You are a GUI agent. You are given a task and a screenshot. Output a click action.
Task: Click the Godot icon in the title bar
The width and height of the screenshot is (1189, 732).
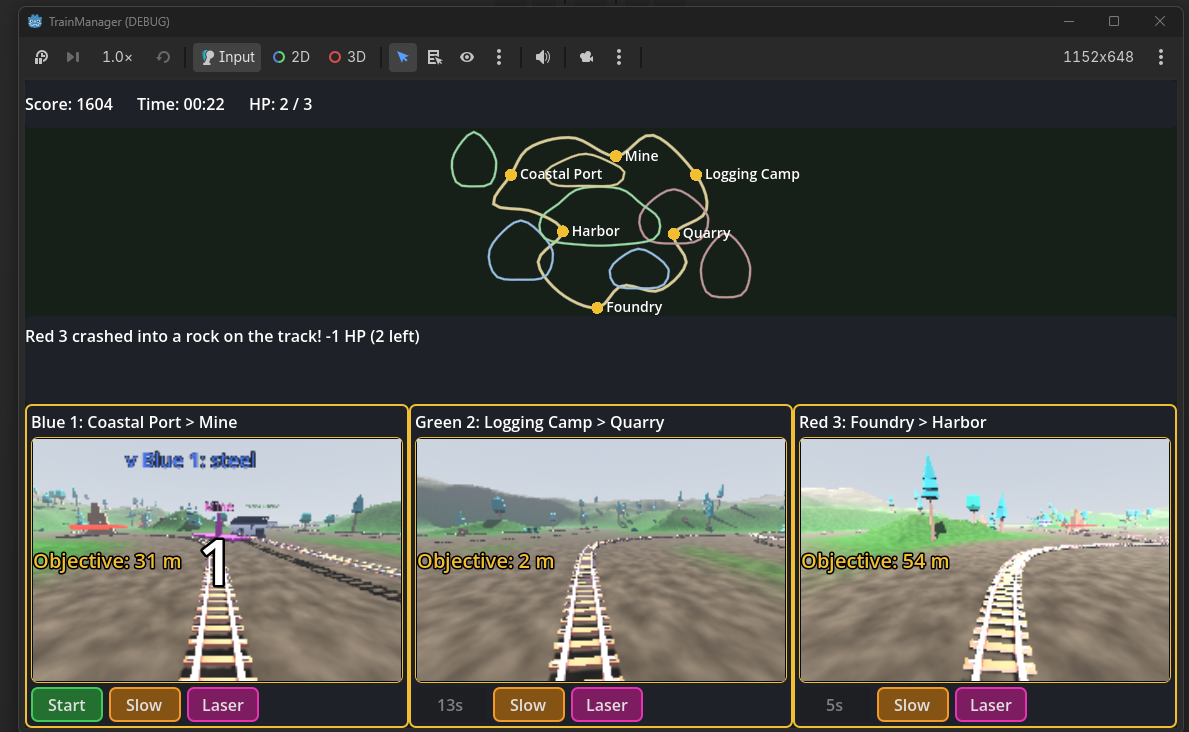point(35,21)
